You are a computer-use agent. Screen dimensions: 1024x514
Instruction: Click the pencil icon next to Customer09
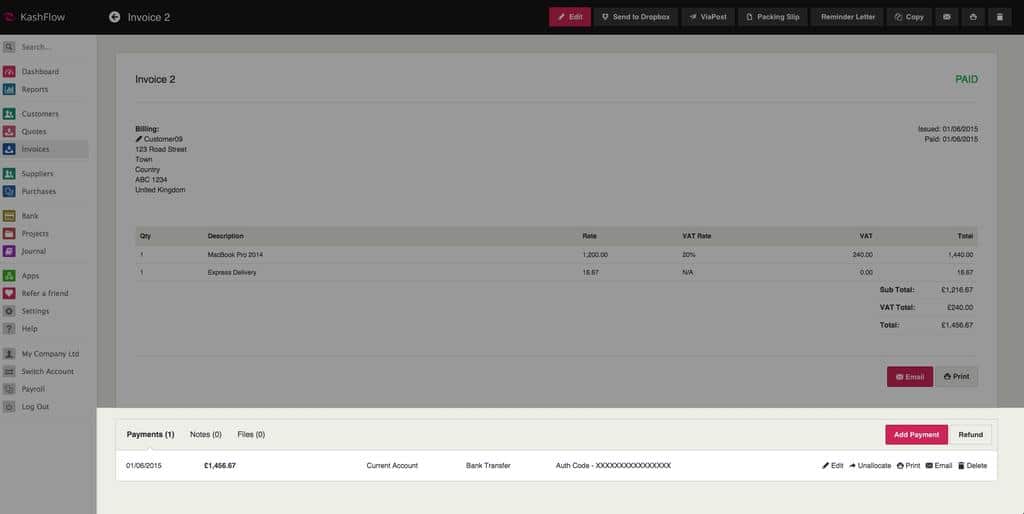[139, 139]
